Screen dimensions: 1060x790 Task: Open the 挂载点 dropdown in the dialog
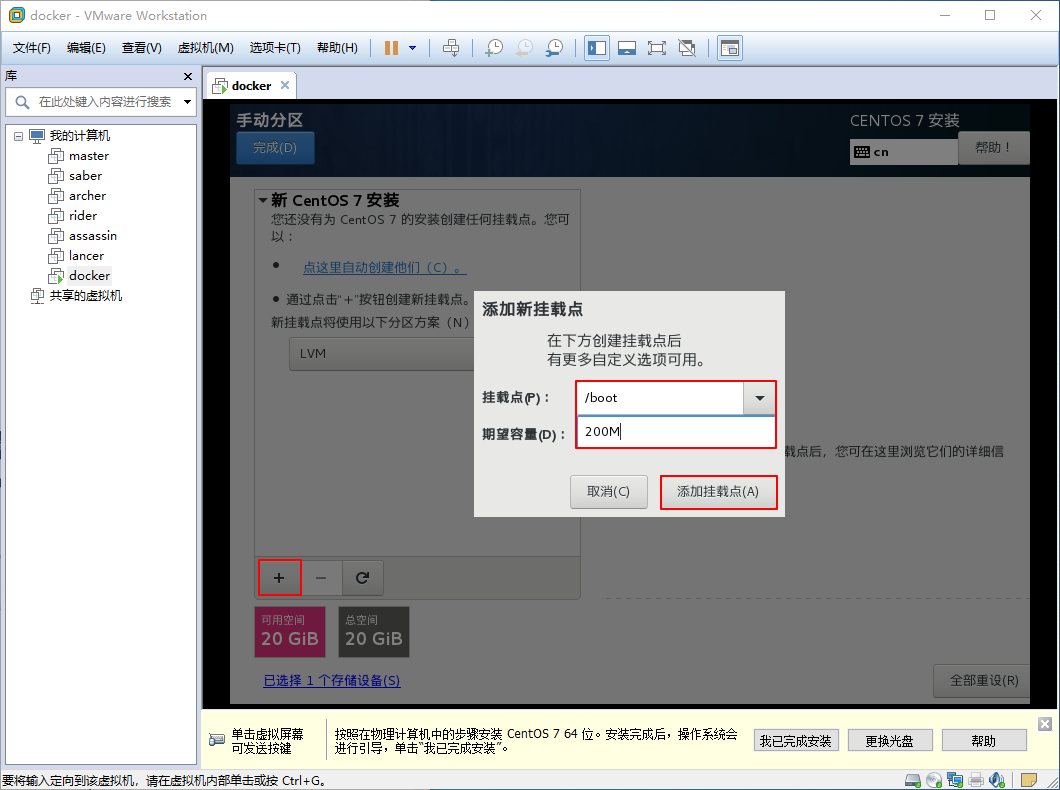click(760, 397)
